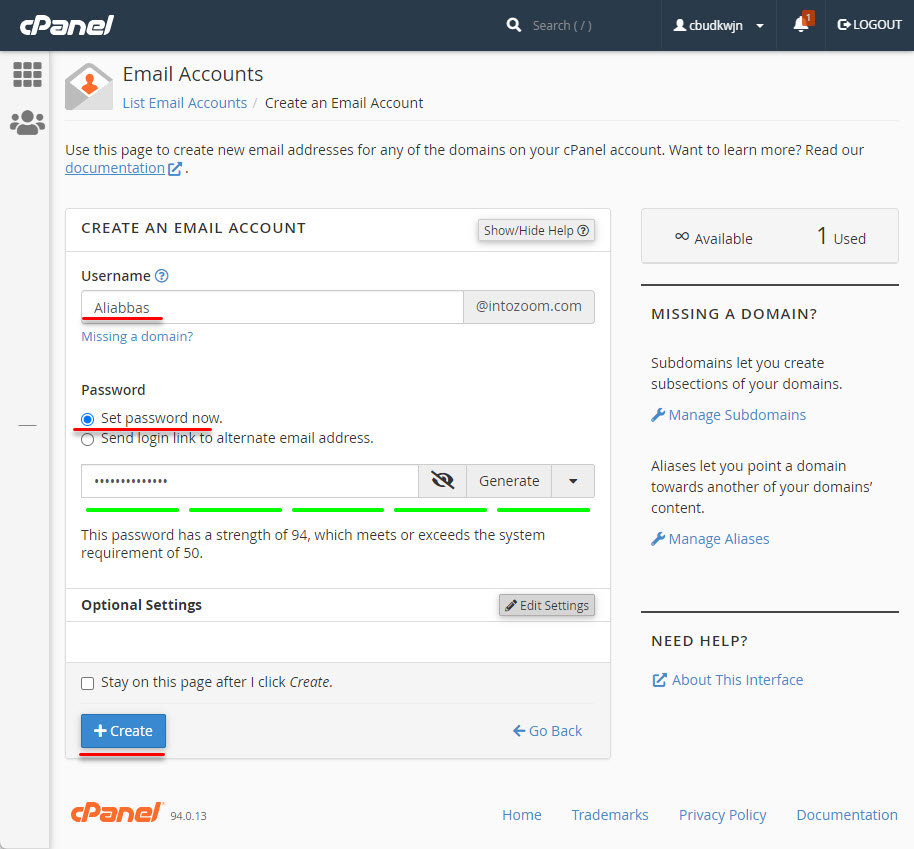Screen dimensions: 914x849
Task: Go to List Email Accounts breadcrumb
Action: [185, 103]
